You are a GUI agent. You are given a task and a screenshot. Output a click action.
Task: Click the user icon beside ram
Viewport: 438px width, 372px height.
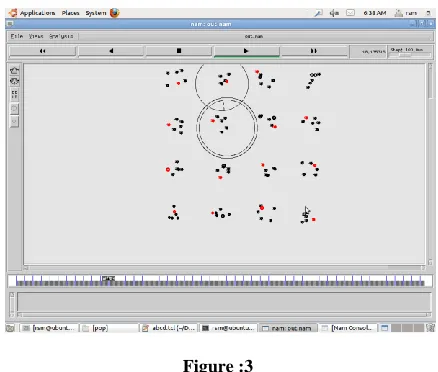click(x=398, y=13)
